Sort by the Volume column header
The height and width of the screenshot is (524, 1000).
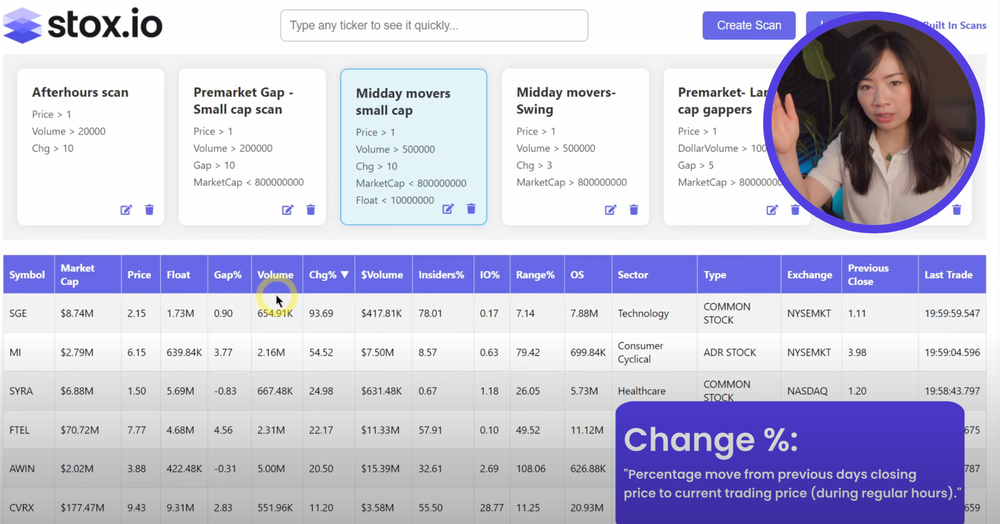pos(276,275)
